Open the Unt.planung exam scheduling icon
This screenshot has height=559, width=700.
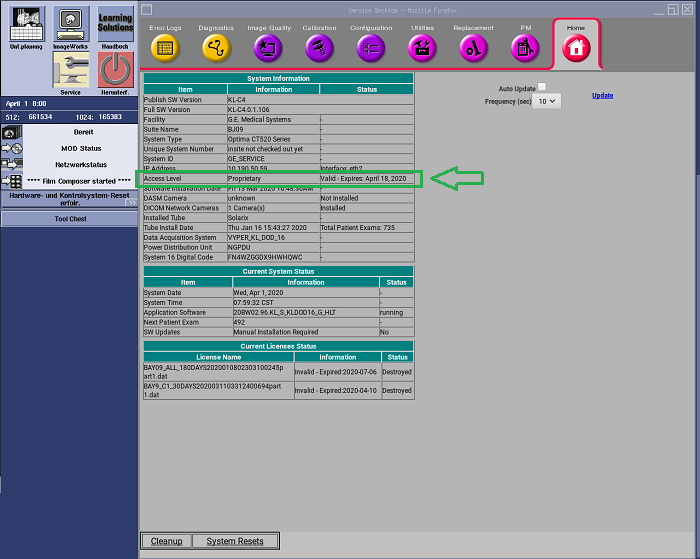coord(24,25)
